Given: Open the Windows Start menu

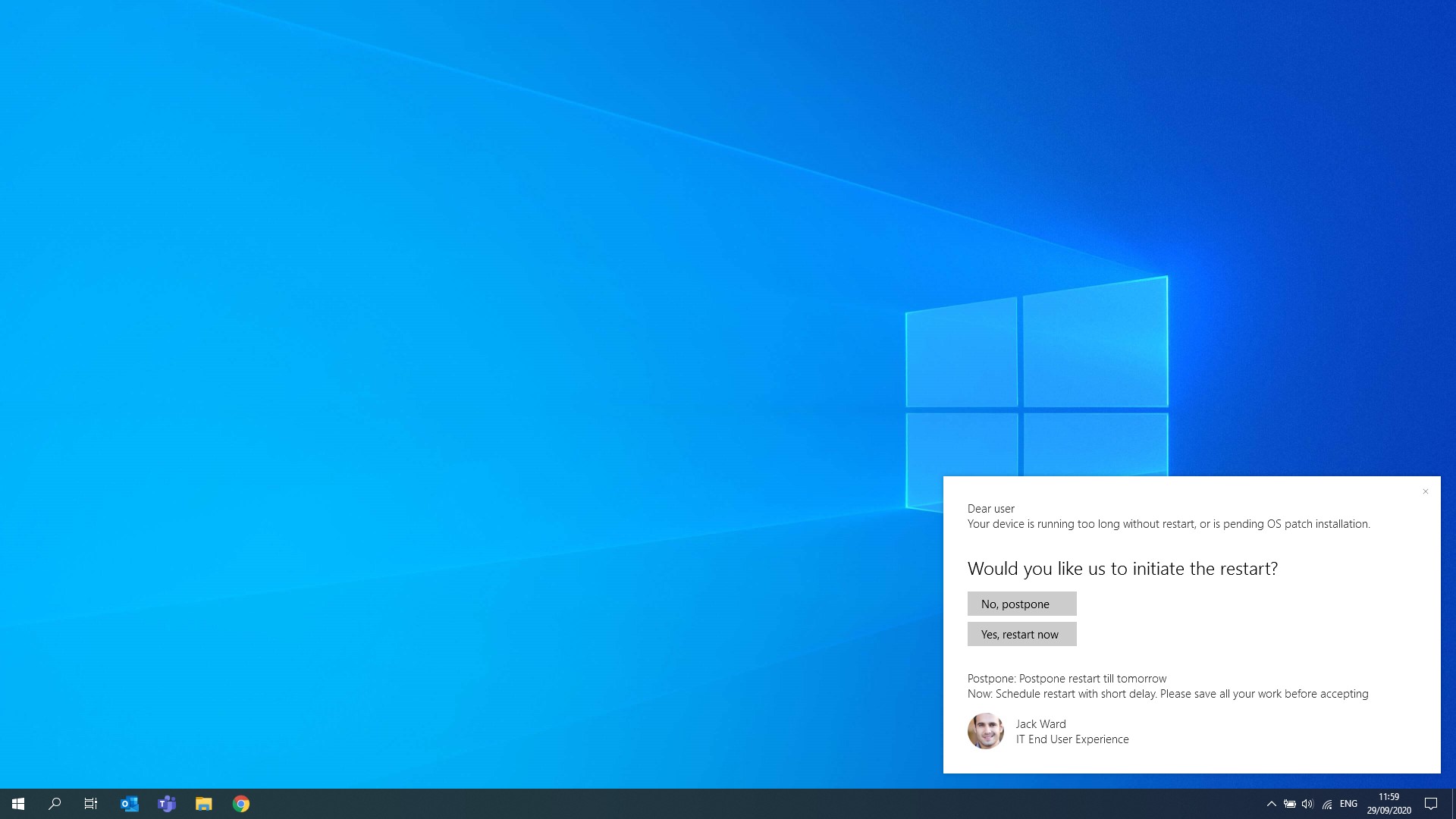Looking at the screenshot, I should coord(18,804).
